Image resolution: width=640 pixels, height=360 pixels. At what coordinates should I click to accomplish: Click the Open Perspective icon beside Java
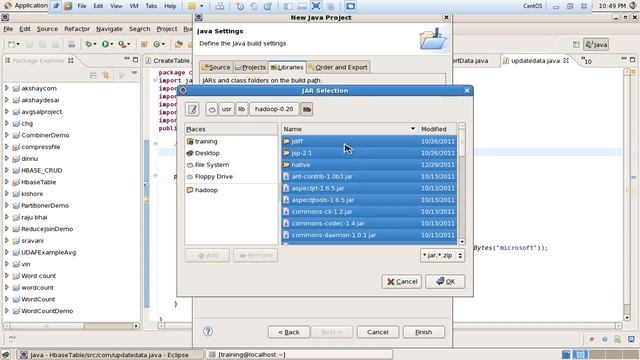[576, 44]
